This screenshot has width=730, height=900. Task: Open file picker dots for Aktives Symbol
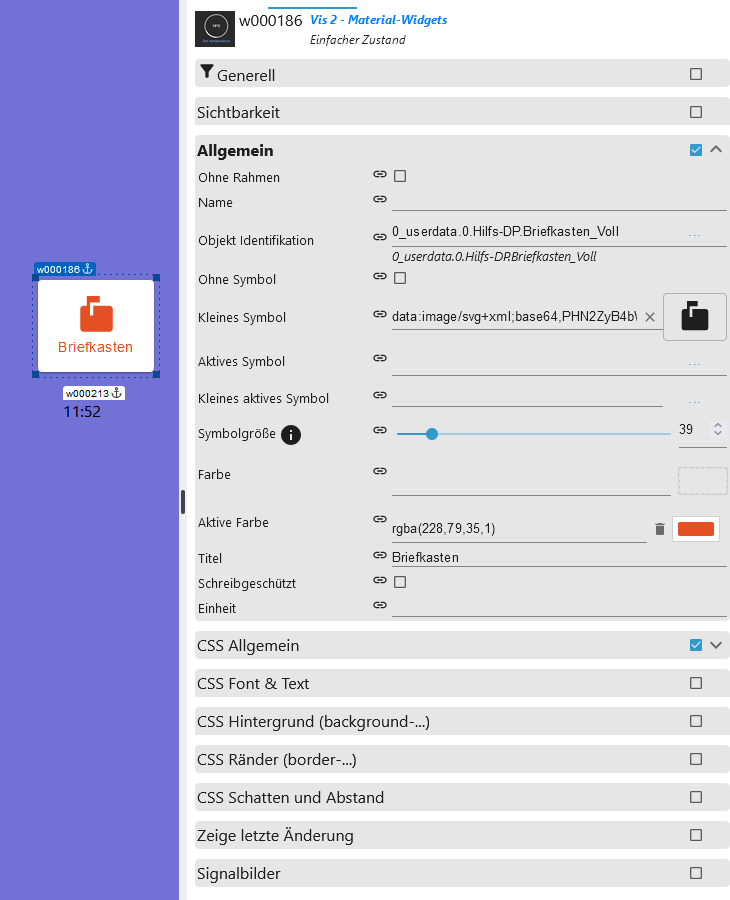(694, 364)
